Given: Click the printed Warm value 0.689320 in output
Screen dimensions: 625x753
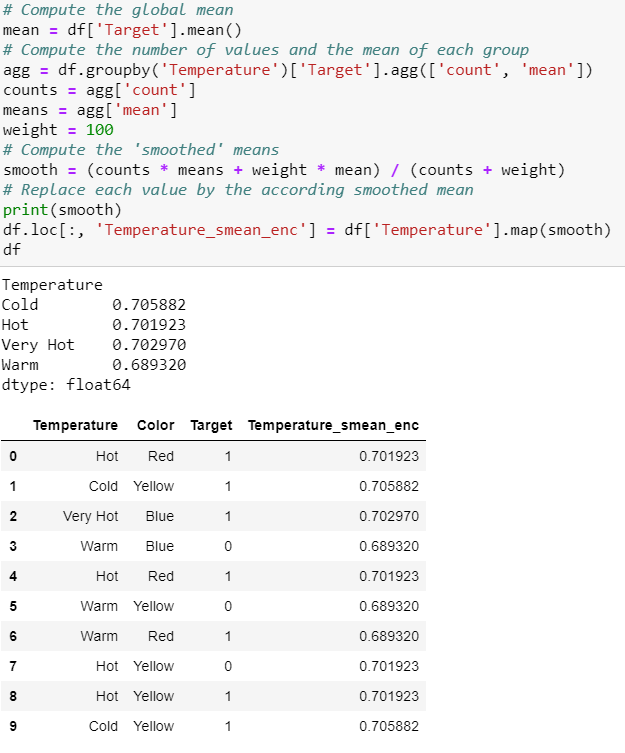Looking at the screenshot, I should point(149,365).
